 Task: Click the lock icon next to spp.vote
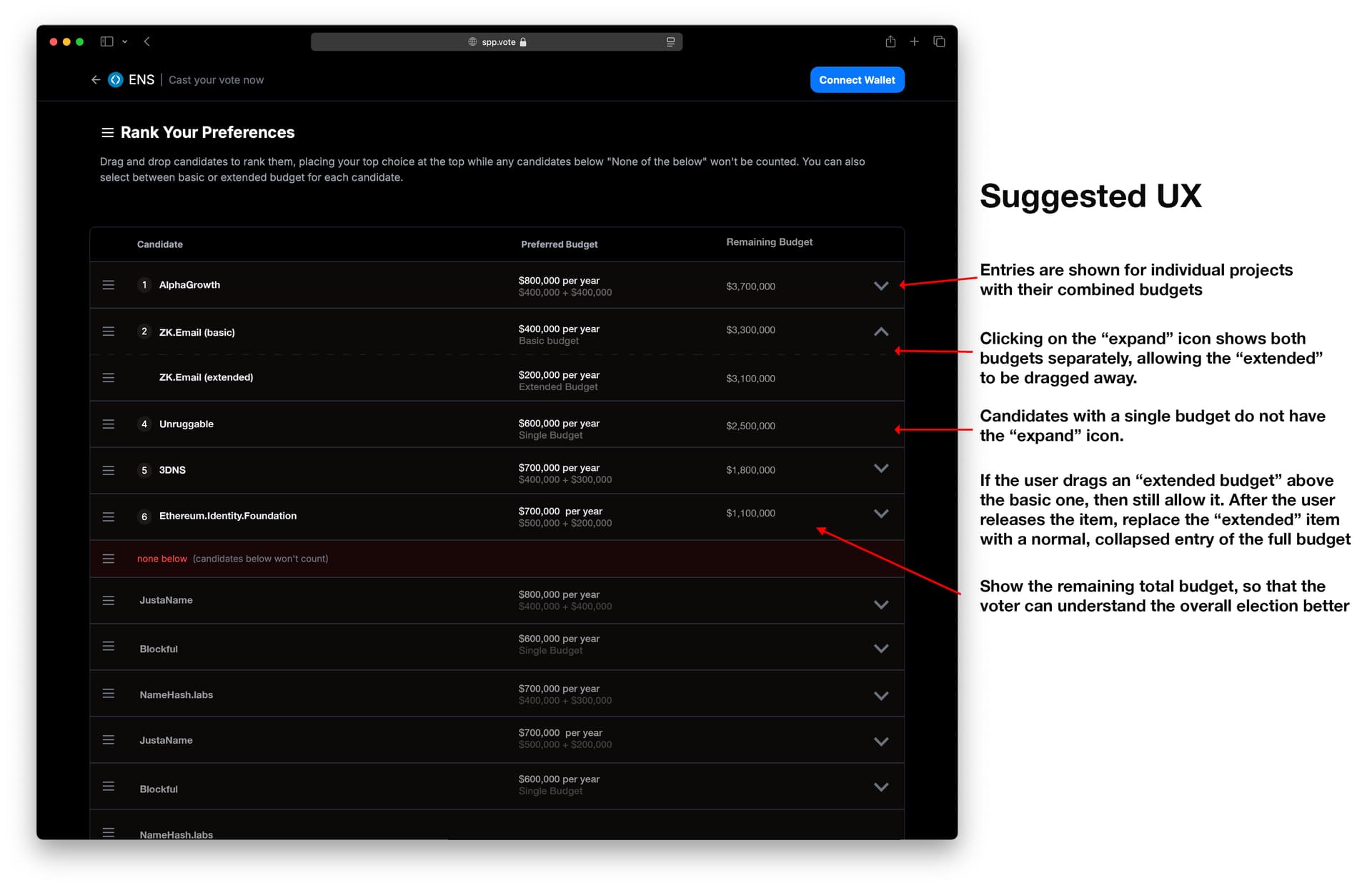coord(523,41)
